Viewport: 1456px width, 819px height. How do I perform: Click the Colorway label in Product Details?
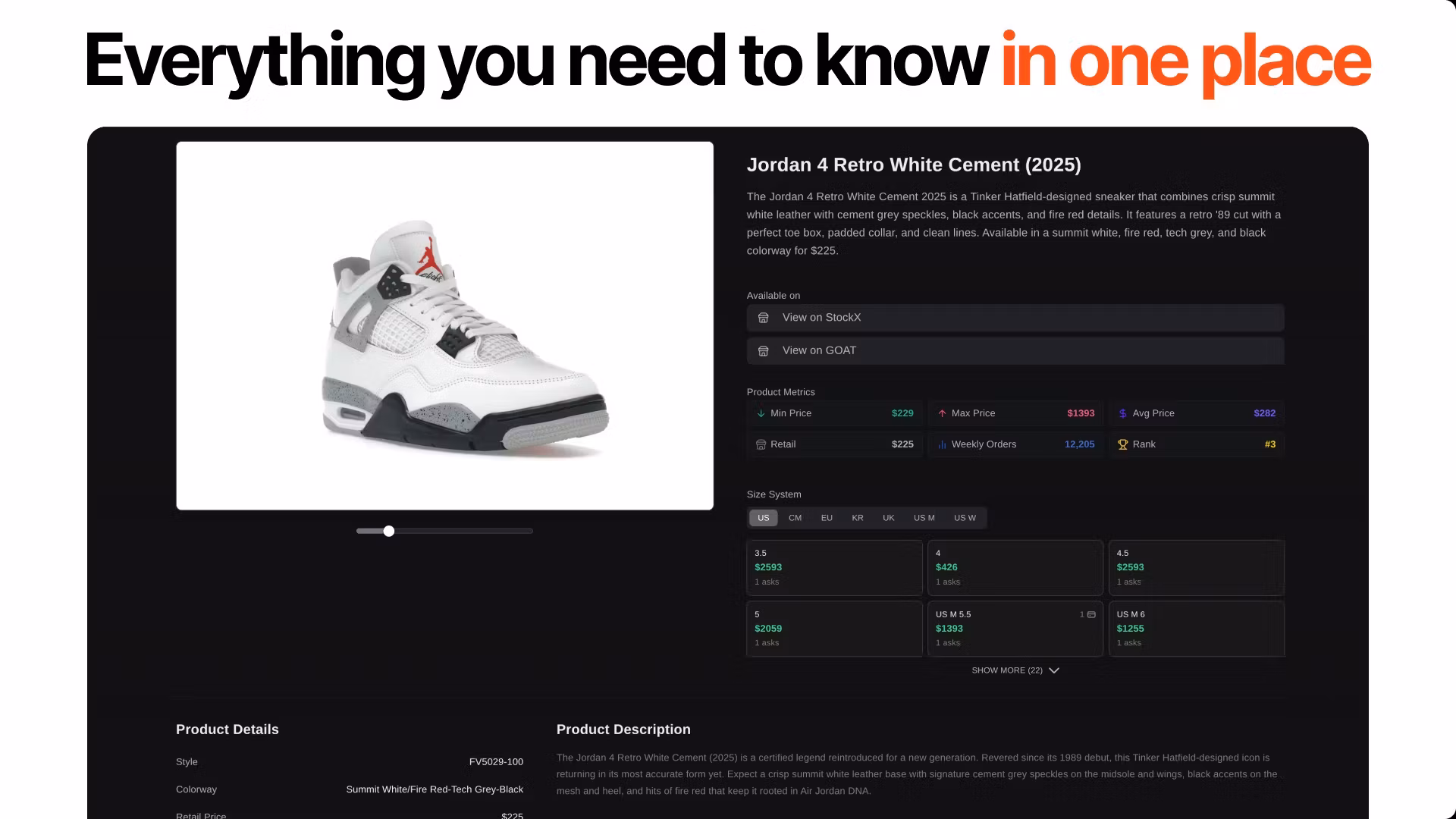tap(196, 789)
